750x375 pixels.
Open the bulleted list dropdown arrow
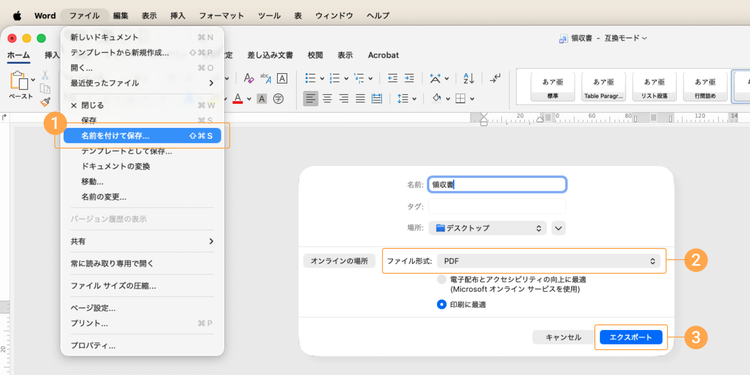(x=322, y=78)
